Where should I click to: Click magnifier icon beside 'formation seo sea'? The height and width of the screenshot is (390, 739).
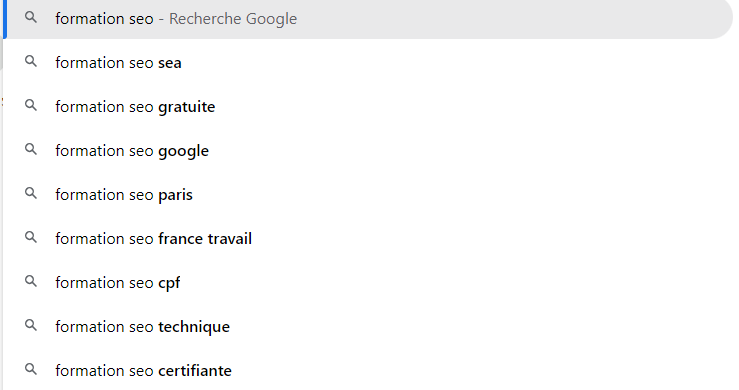[31, 61]
